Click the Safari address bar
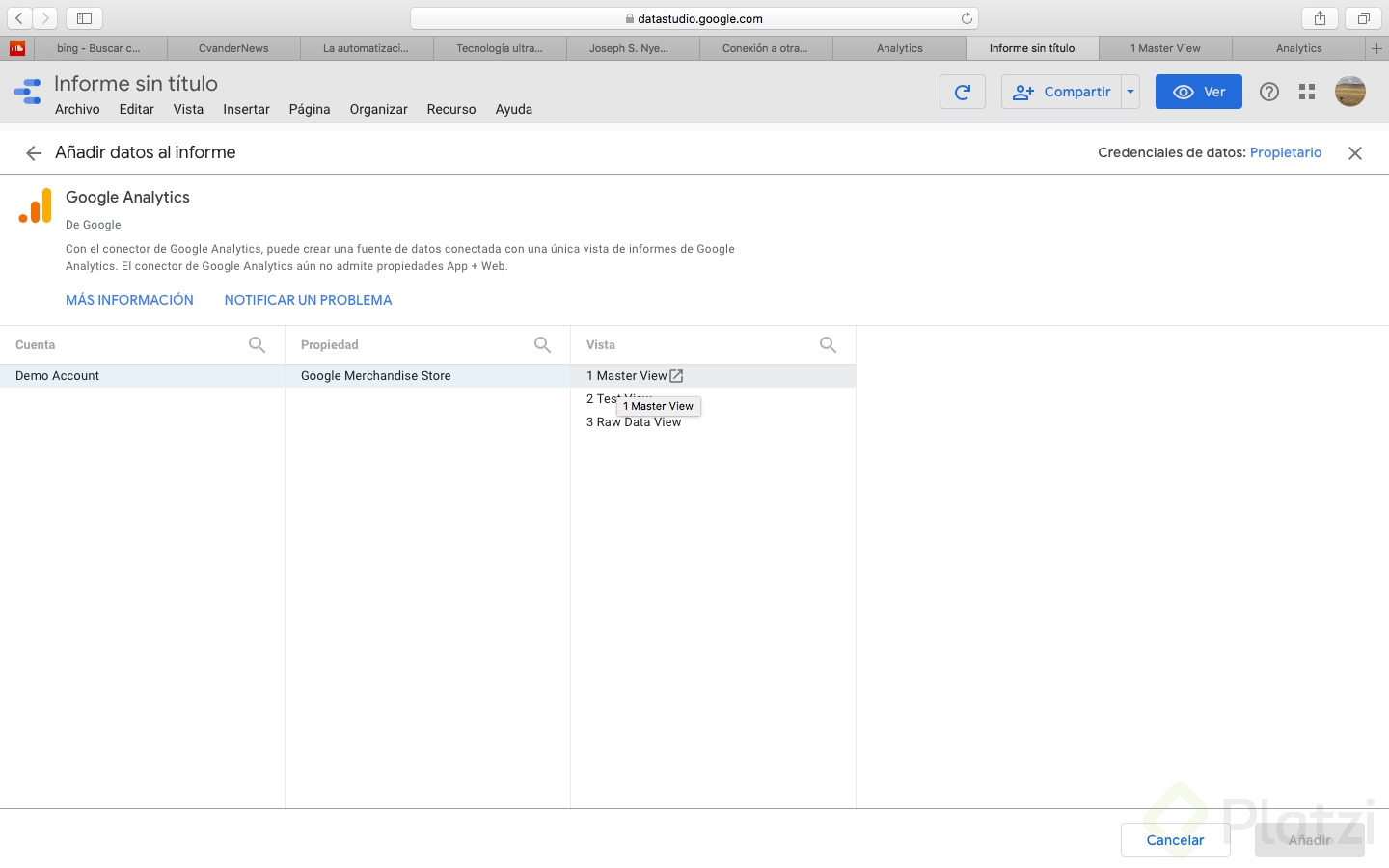 (694, 18)
